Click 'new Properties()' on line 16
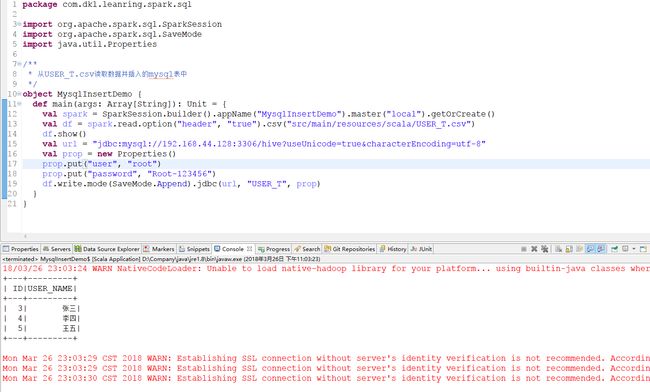This screenshot has width=650, height=392. click(x=137, y=154)
